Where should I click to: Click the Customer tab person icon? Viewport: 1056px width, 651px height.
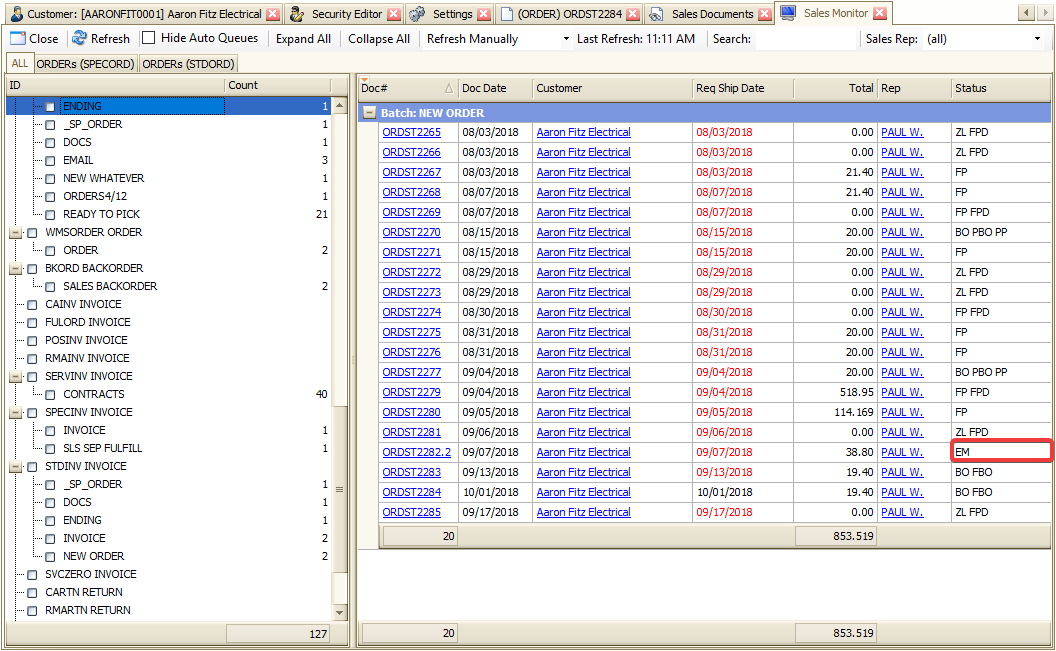(x=17, y=14)
